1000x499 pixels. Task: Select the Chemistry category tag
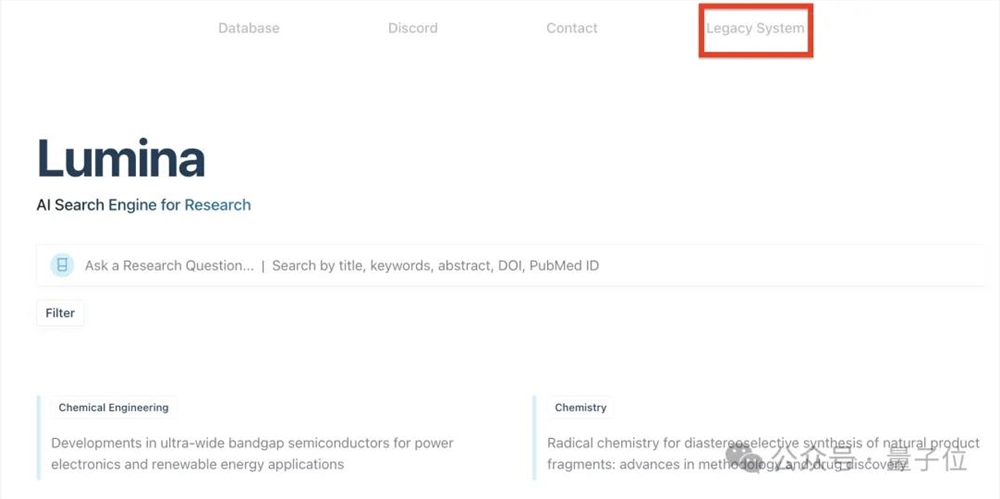[x=580, y=407]
